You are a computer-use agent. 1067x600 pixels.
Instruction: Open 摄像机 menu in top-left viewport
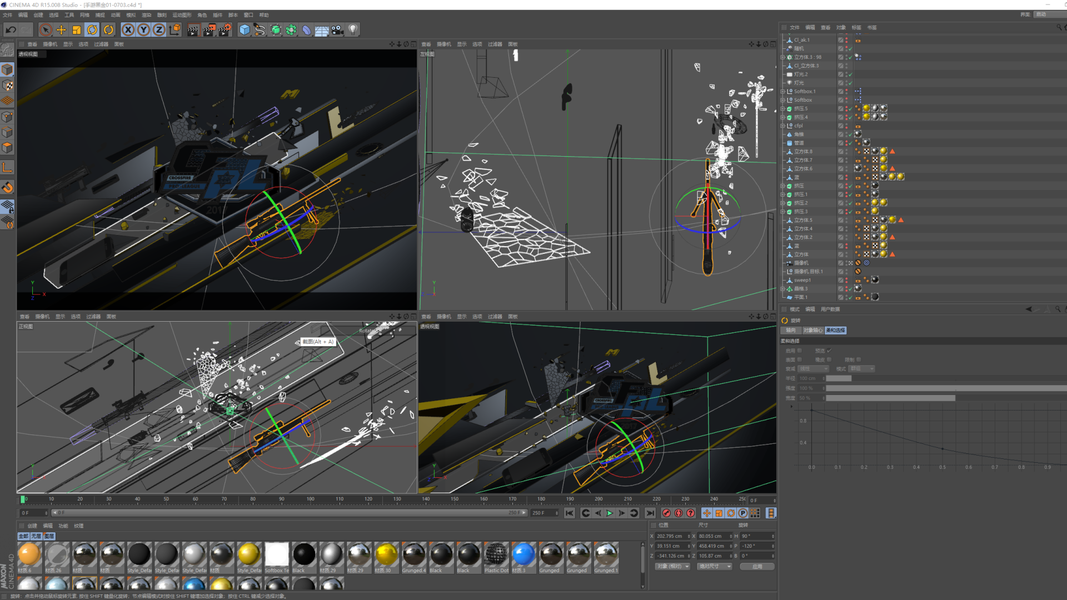[x=50, y=44]
